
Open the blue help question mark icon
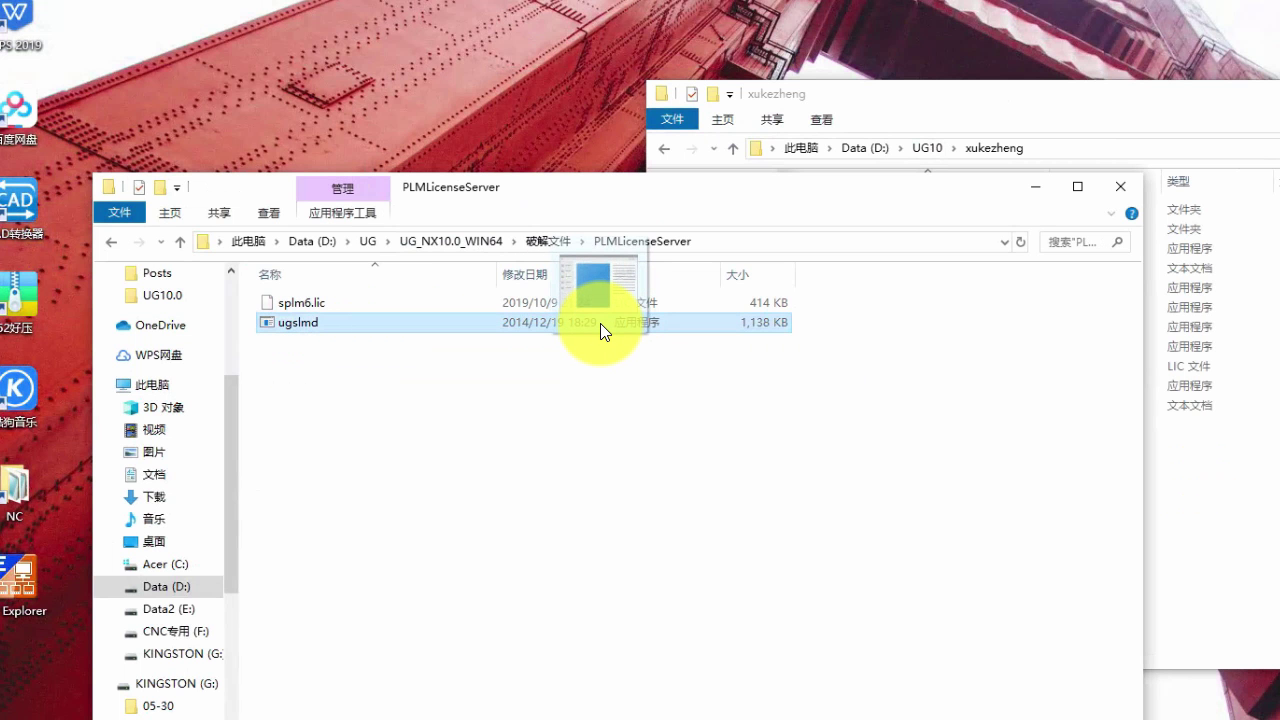coord(1131,213)
